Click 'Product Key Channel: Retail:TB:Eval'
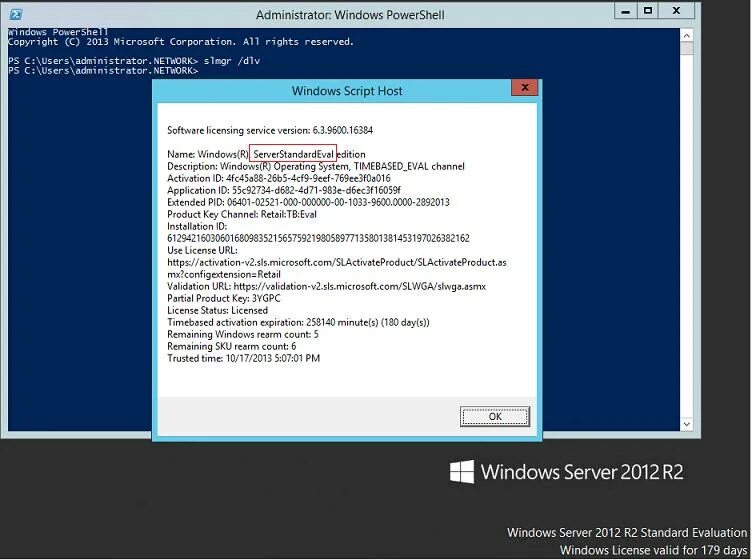 pyautogui.click(x=242, y=214)
